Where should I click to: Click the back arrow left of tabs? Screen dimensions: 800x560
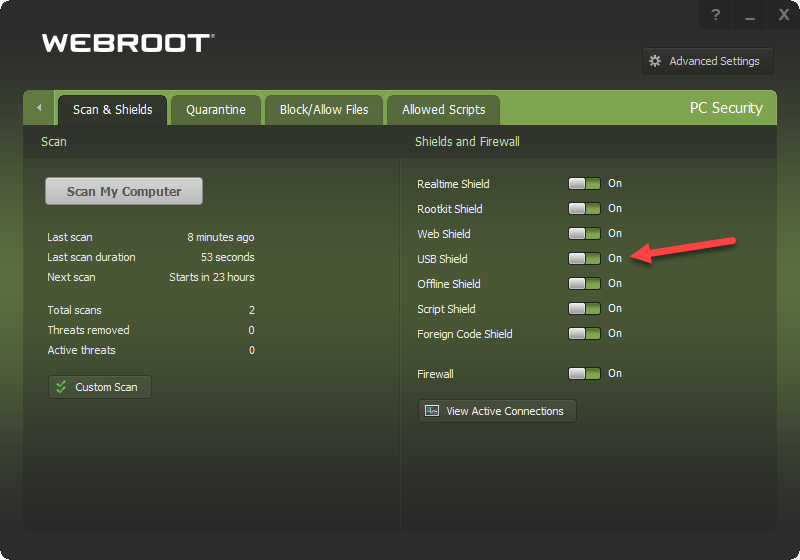point(39,108)
